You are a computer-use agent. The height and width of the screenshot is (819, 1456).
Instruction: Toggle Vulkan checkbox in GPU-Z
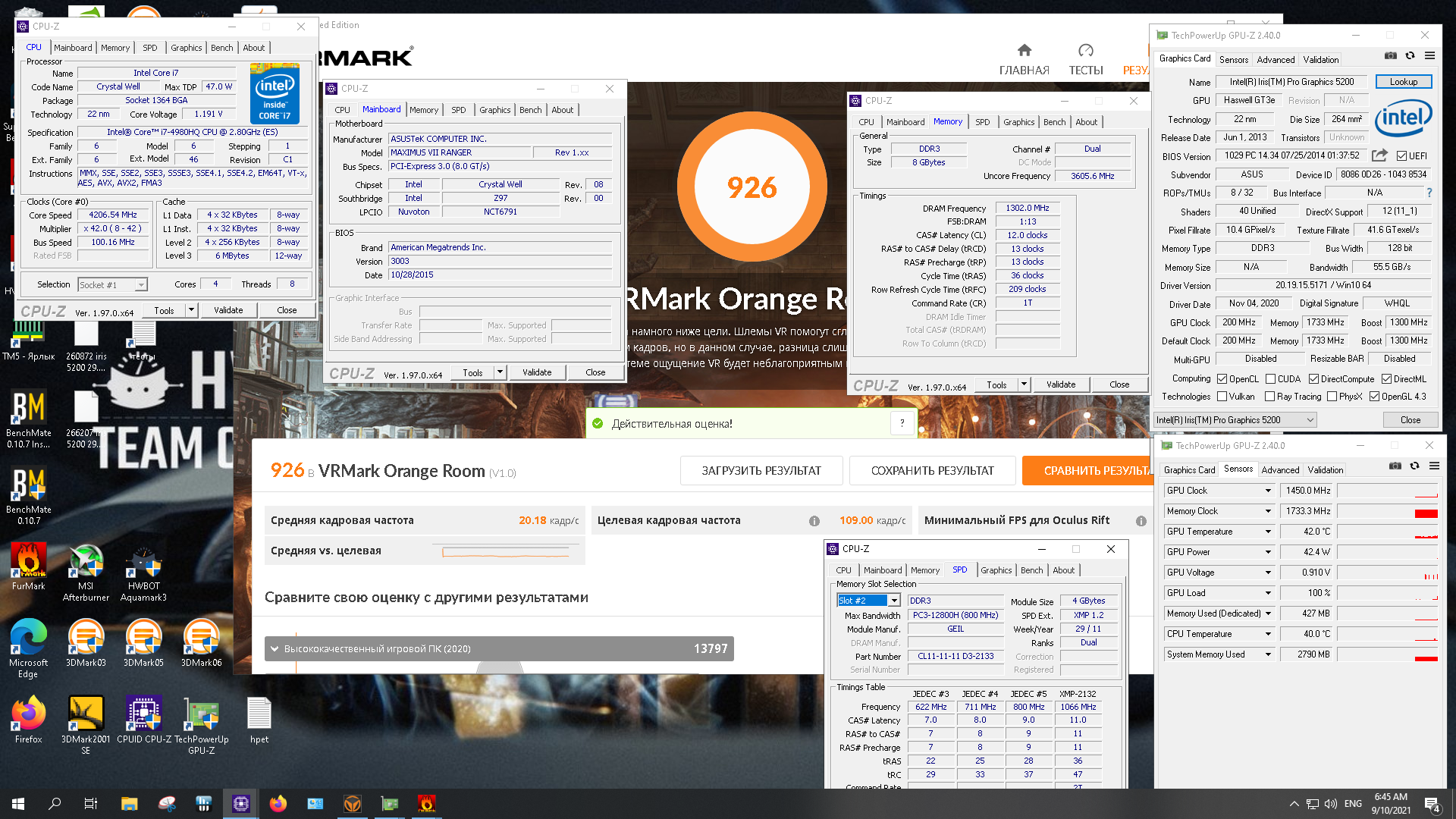[x=1222, y=397]
